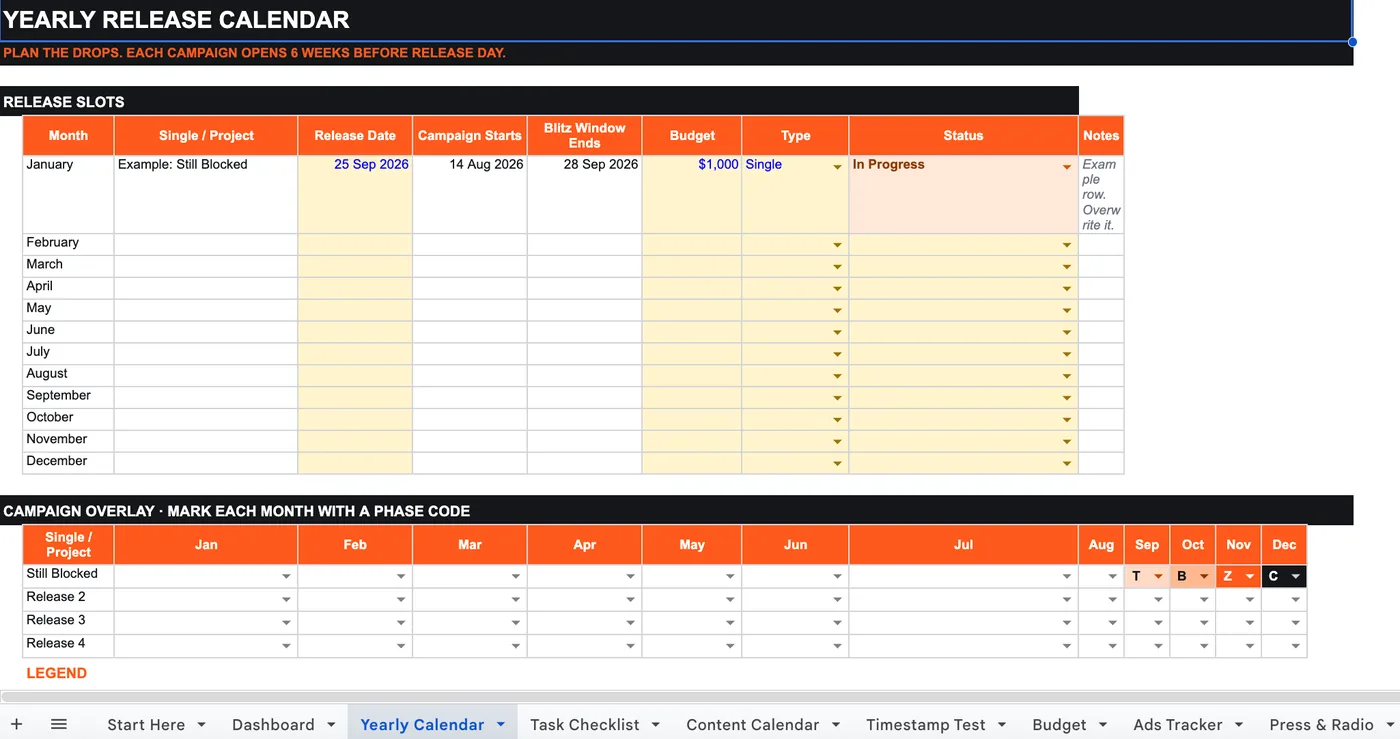This screenshot has width=1400, height=739.
Task: Open Release 2 Jan phase dropdown
Action: click(x=286, y=599)
